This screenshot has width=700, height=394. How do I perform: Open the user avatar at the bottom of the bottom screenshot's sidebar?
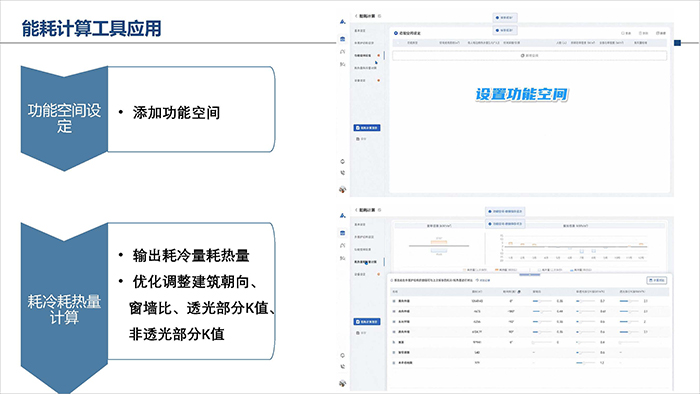(x=342, y=383)
